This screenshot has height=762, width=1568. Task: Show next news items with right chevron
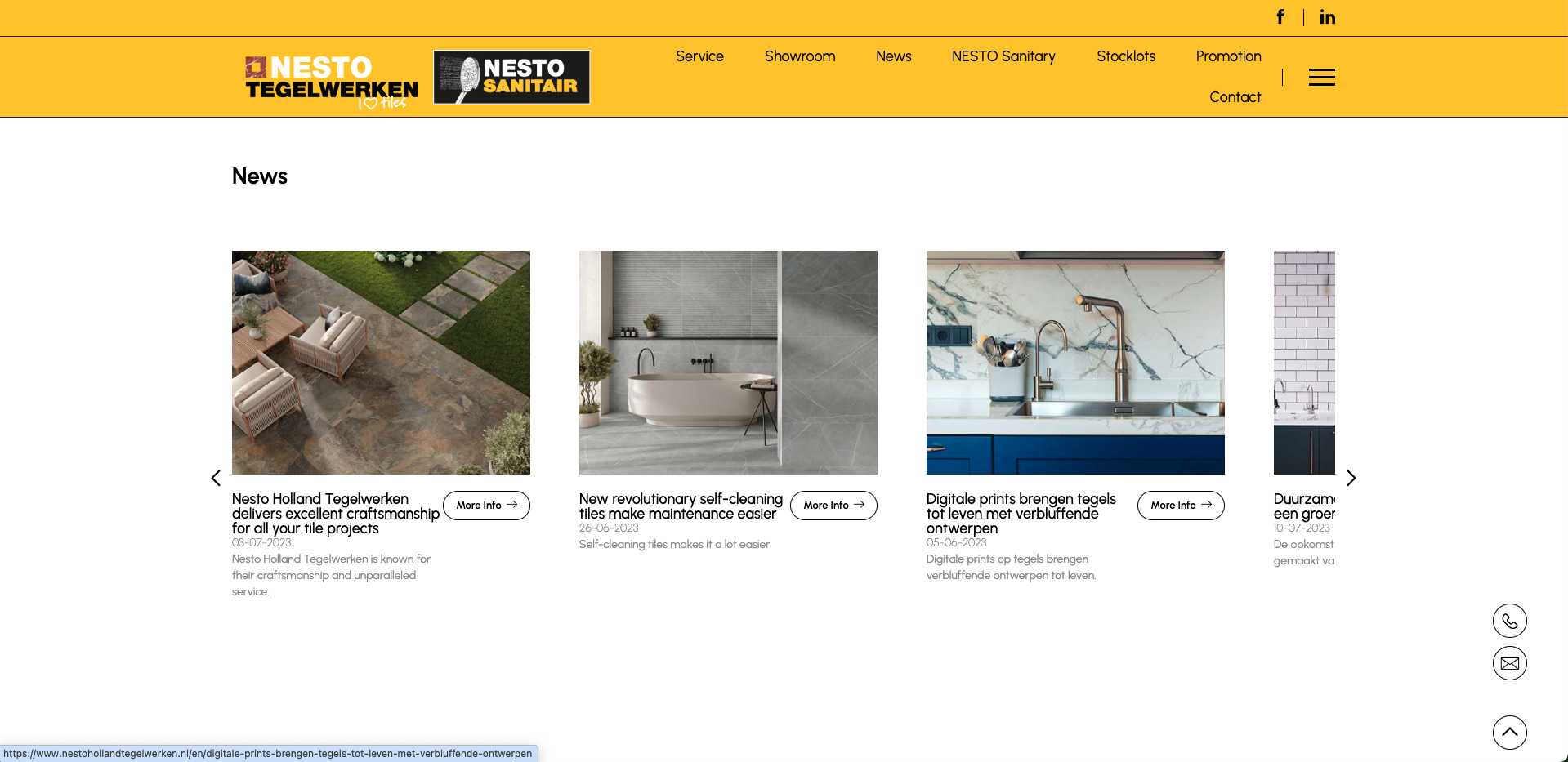coord(1351,478)
